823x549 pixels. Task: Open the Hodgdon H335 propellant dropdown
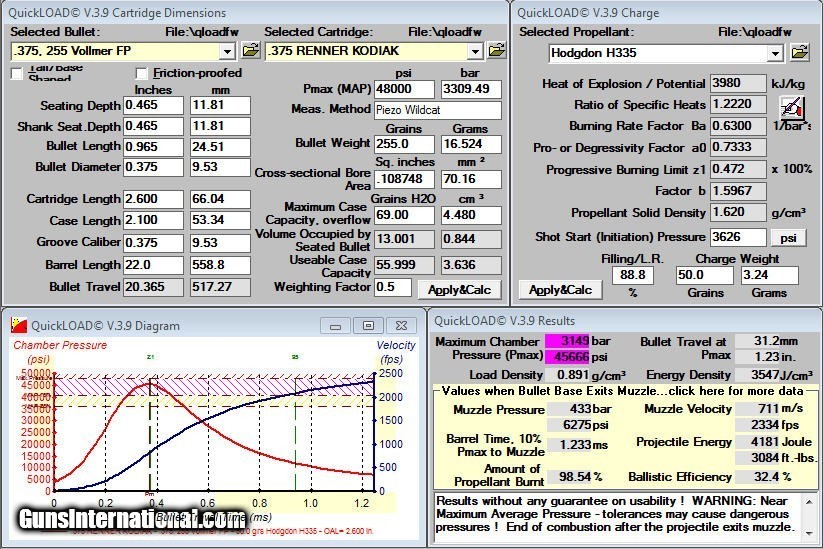(x=774, y=52)
